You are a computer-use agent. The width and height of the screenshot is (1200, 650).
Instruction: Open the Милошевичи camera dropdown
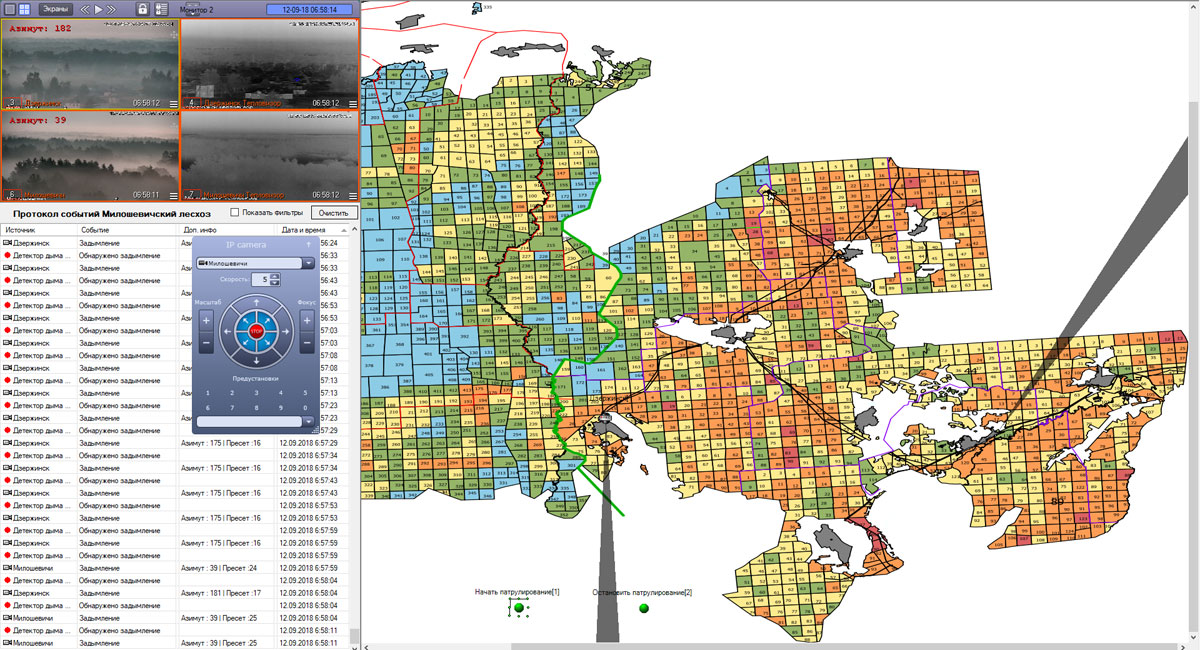click(x=308, y=263)
